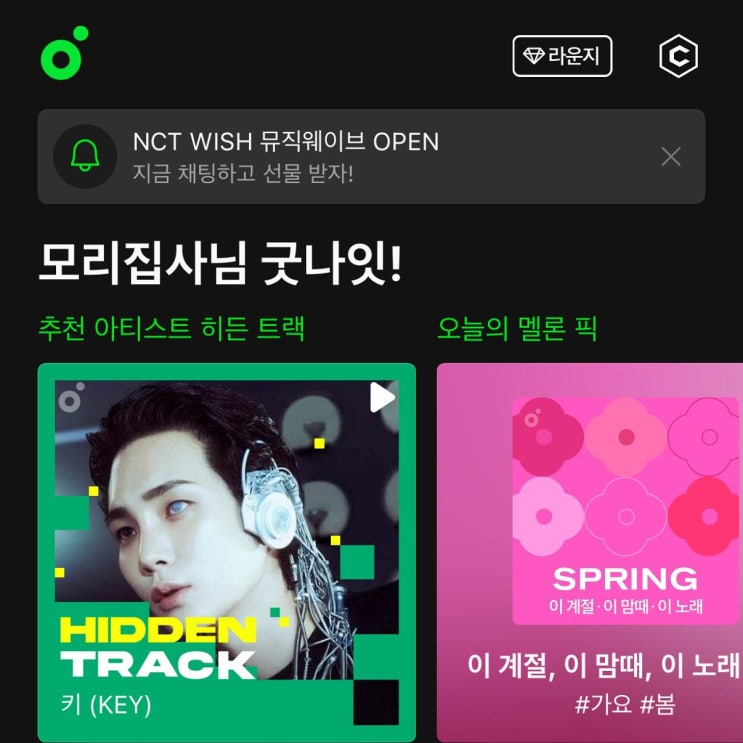This screenshot has height=743, width=743.
Task: Open NCT WISH 뮤직웨이브 OPEN notice
Action: (286, 141)
